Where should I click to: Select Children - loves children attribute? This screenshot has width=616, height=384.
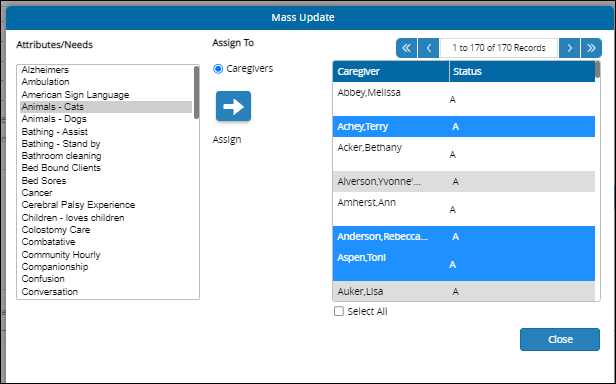[x=106, y=218]
